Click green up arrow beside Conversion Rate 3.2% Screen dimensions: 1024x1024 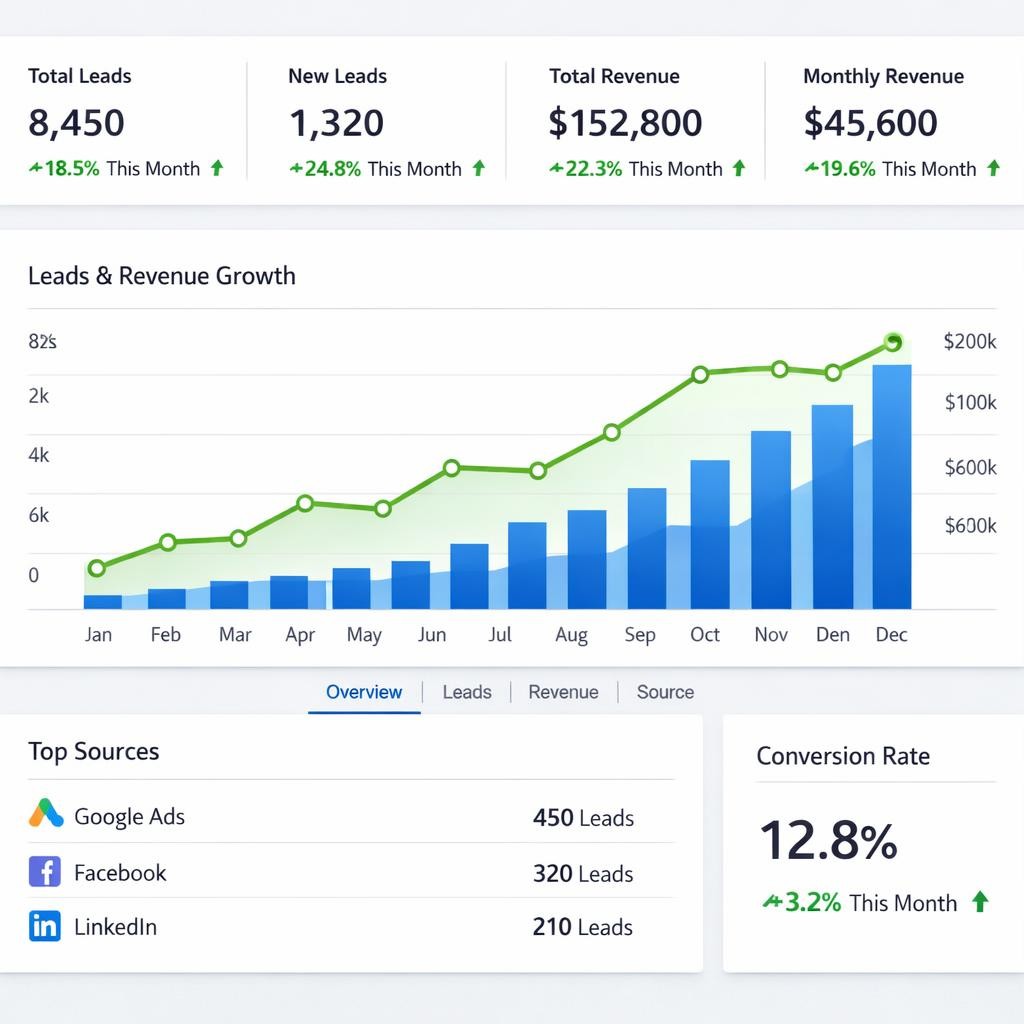980,902
